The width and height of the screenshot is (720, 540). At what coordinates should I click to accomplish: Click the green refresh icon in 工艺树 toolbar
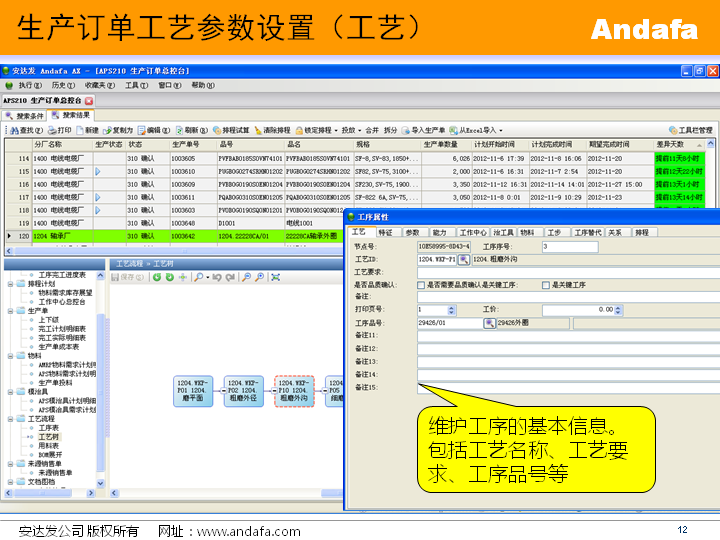pos(156,277)
